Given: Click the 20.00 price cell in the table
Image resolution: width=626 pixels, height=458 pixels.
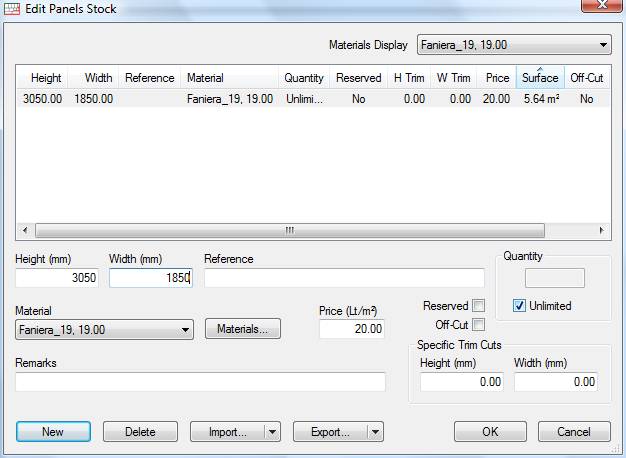Looking at the screenshot, I should pos(496,99).
